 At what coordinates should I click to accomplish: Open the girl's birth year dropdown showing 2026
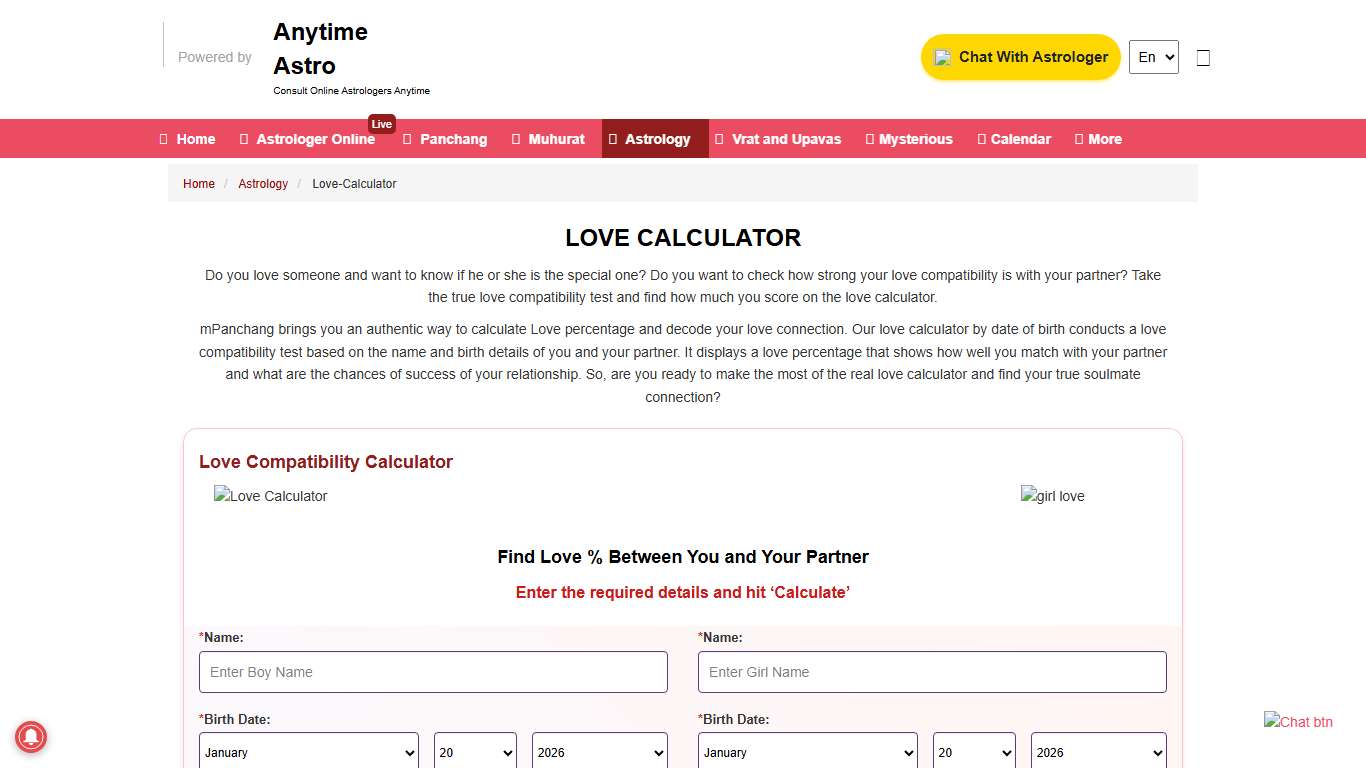click(x=1098, y=752)
